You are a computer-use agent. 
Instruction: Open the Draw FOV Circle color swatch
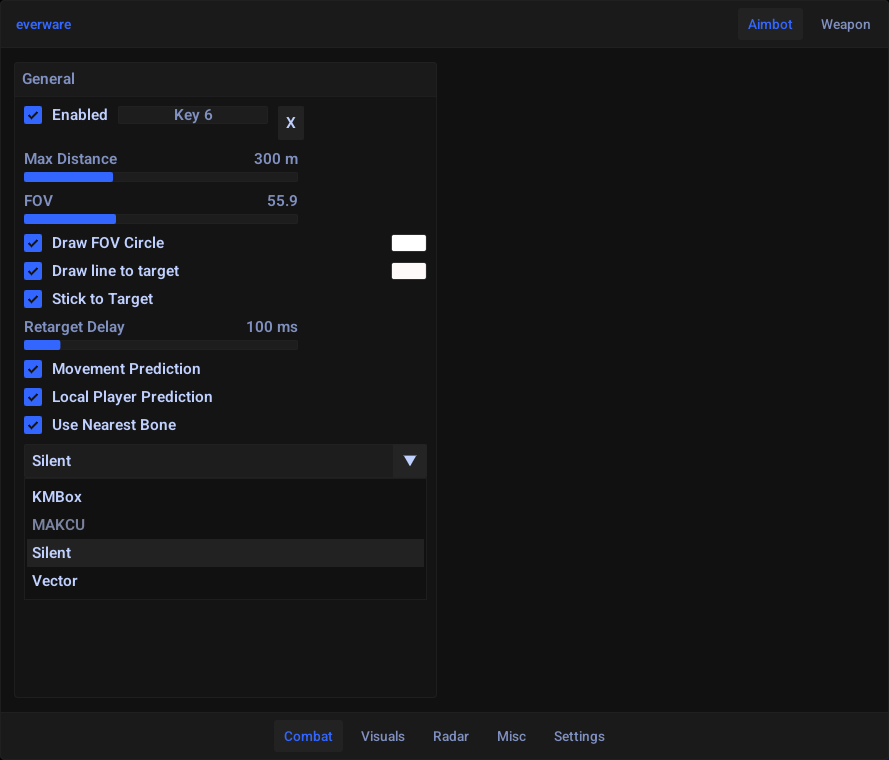pos(408,243)
